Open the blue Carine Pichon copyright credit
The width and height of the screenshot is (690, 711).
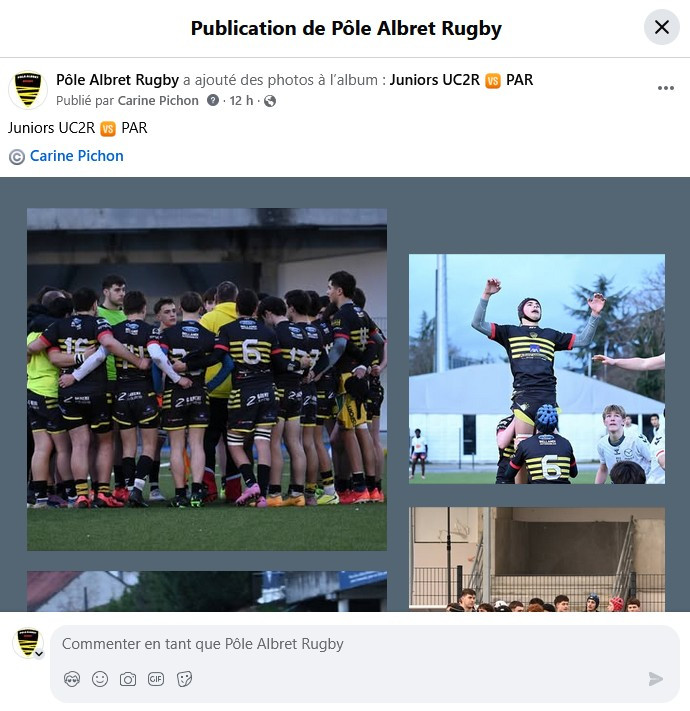click(76, 156)
